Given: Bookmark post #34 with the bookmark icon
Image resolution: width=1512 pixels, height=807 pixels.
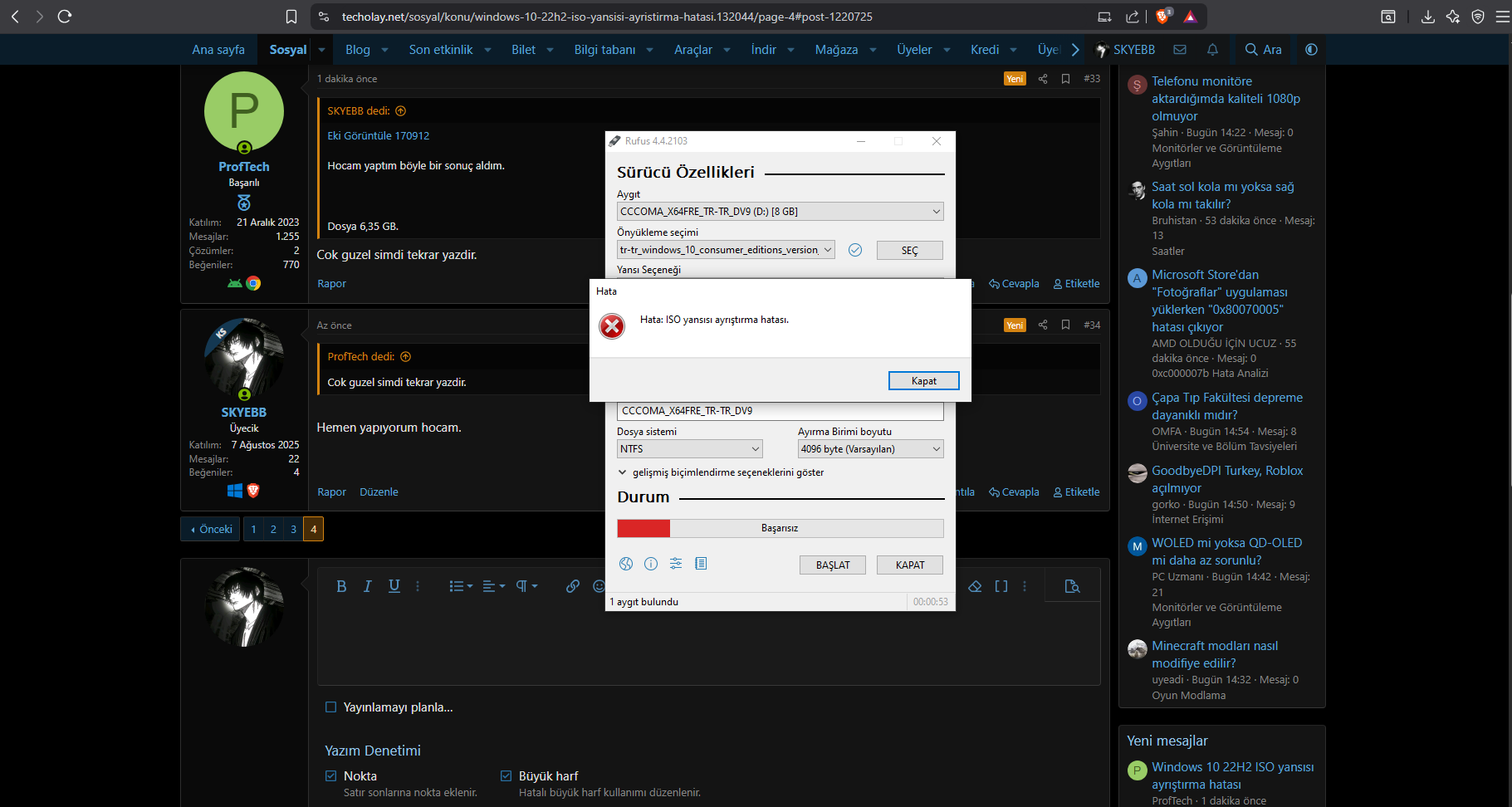Looking at the screenshot, I should tap(1065, 325).
